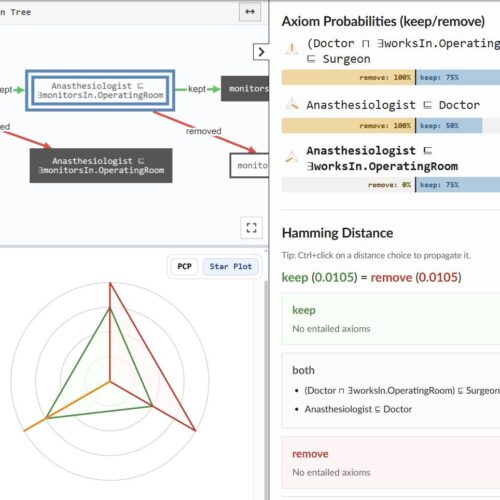Click the bold Anaesthesiologist ⊑ ∃worksIn.OperatingRoom axiom
Image resolution: width=500 pixels, height=500 pixels.
point(382,158)
